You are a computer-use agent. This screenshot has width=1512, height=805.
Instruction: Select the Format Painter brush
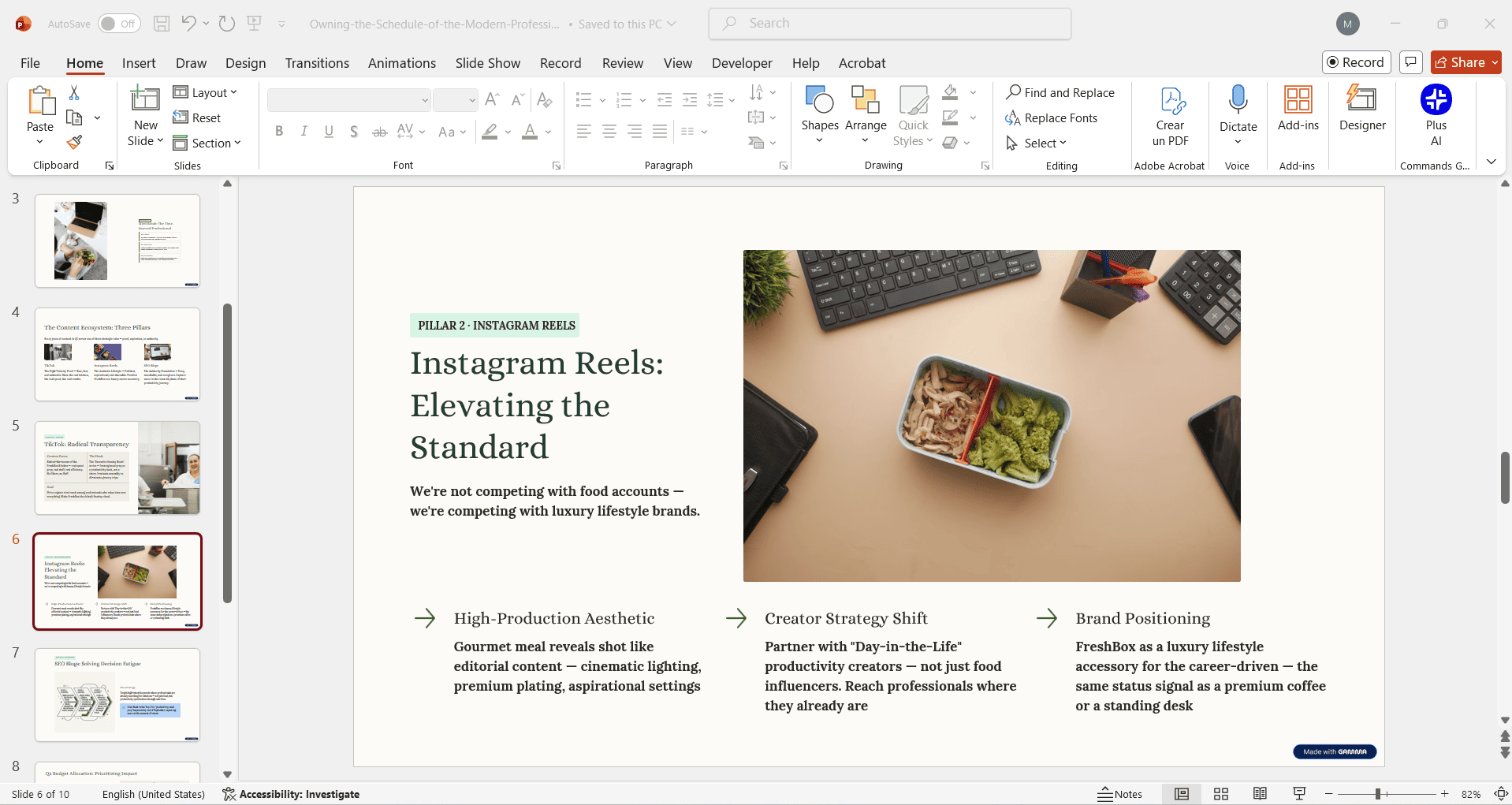pos(74,143)
